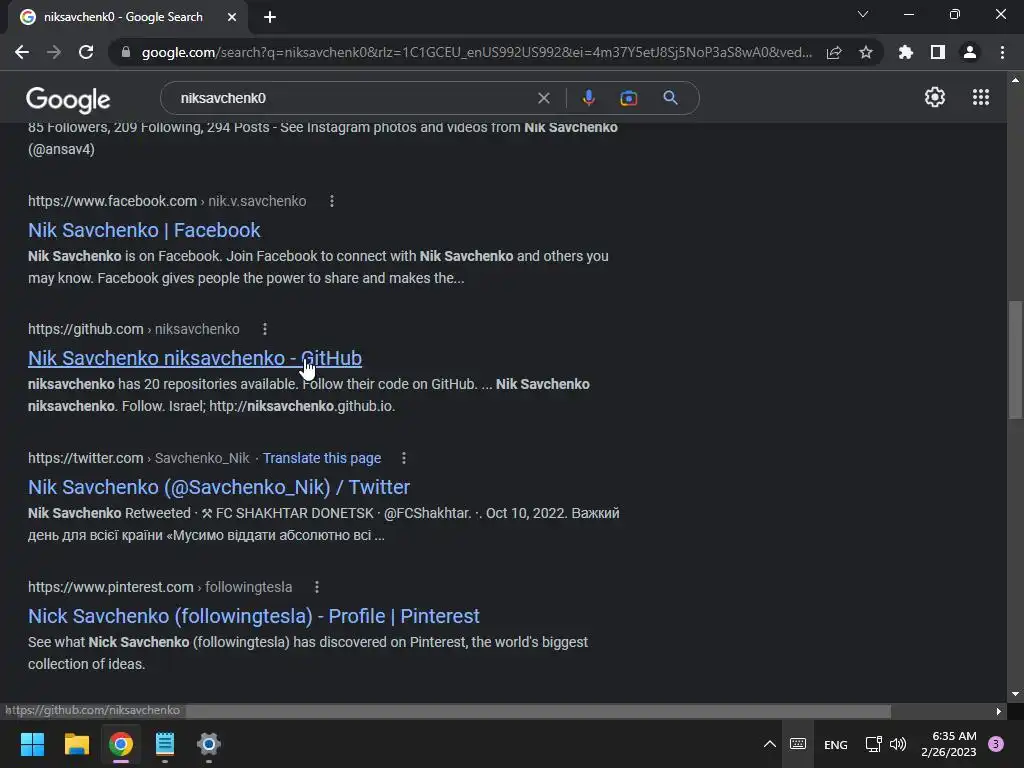Open the Nik Savchenko niksavchenko GitHub link

[195, 358]
